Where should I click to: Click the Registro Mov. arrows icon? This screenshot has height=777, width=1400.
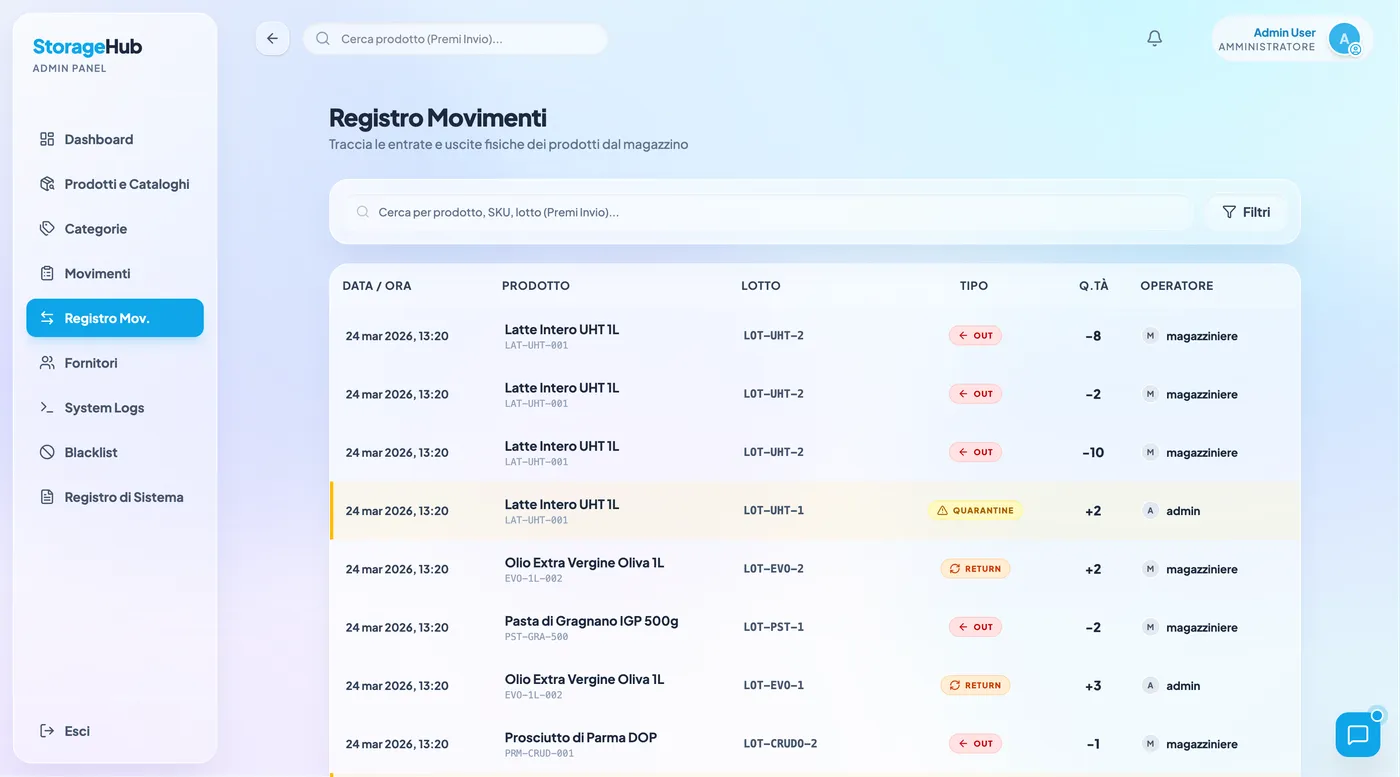[47, 318]
